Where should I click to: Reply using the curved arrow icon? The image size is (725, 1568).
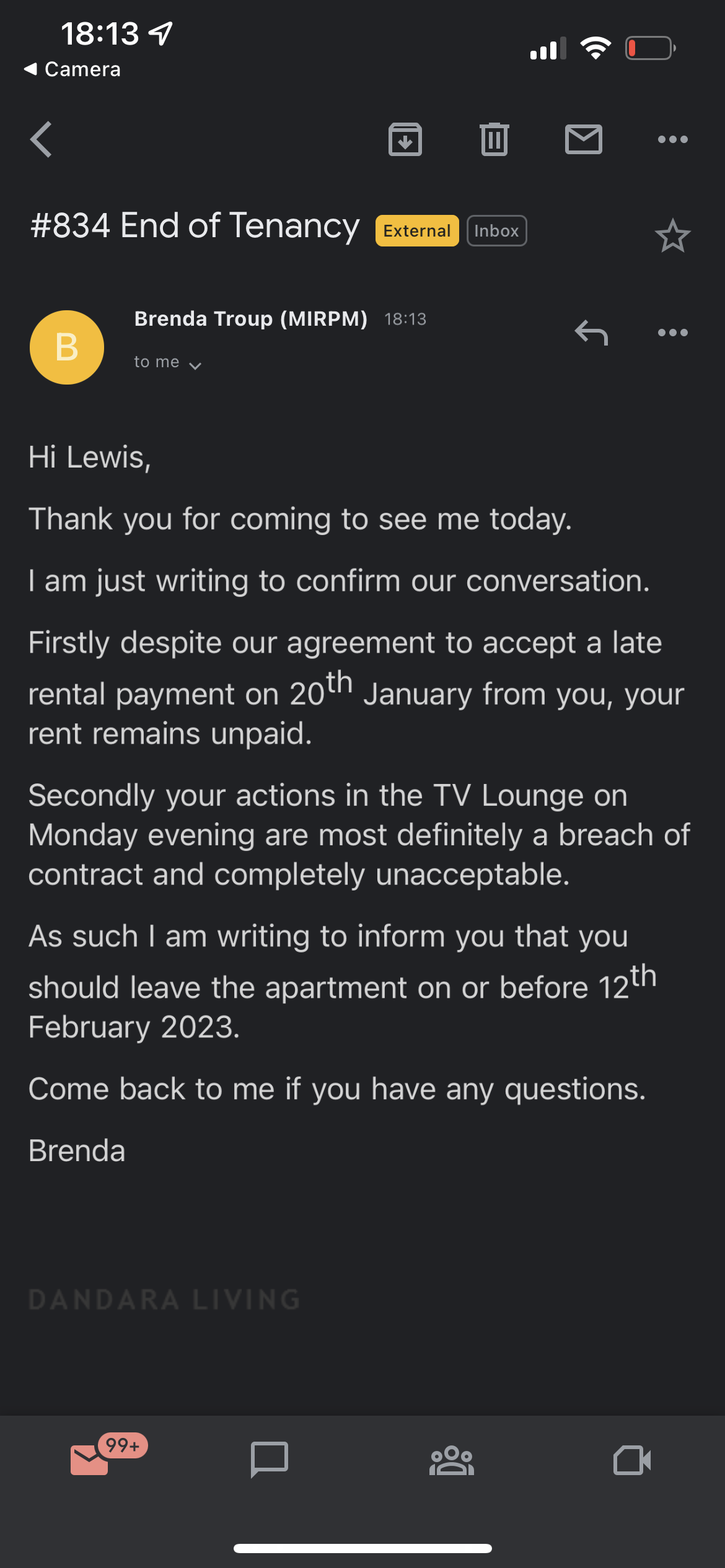(591, 333)
